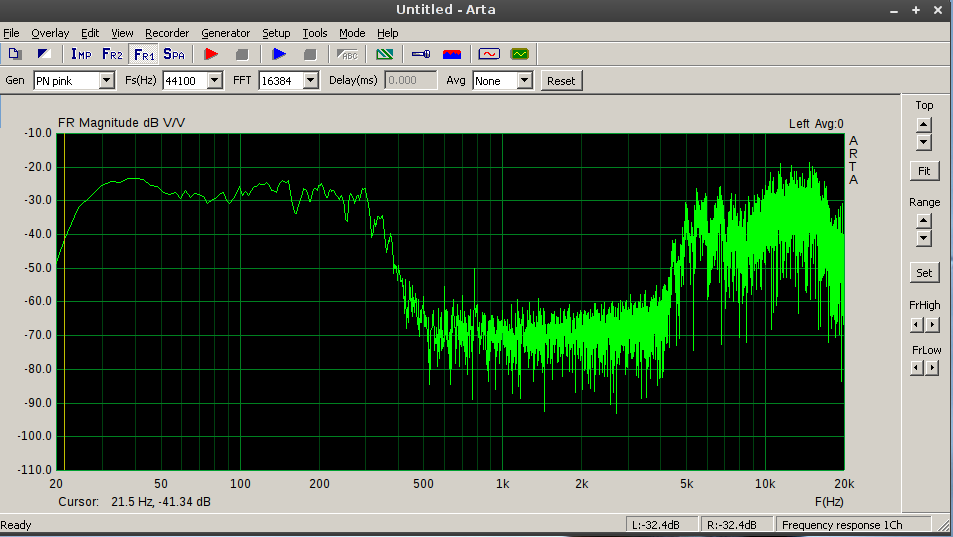Open the Edit menu

[90, 33]
